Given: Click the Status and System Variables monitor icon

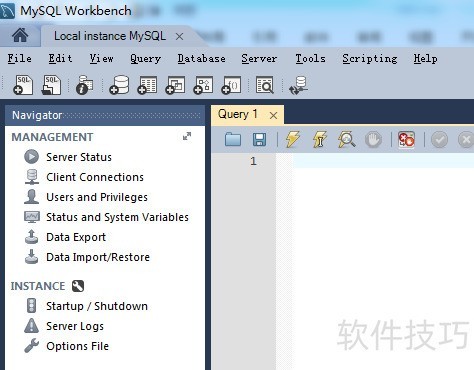Looking at the screenshot, I should pos(32,217).
